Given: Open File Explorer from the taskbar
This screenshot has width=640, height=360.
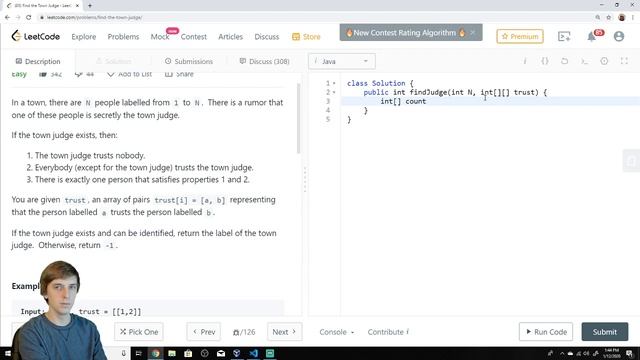Looking at the screenshot, I should pyautogui.click(x=172, y=353).
